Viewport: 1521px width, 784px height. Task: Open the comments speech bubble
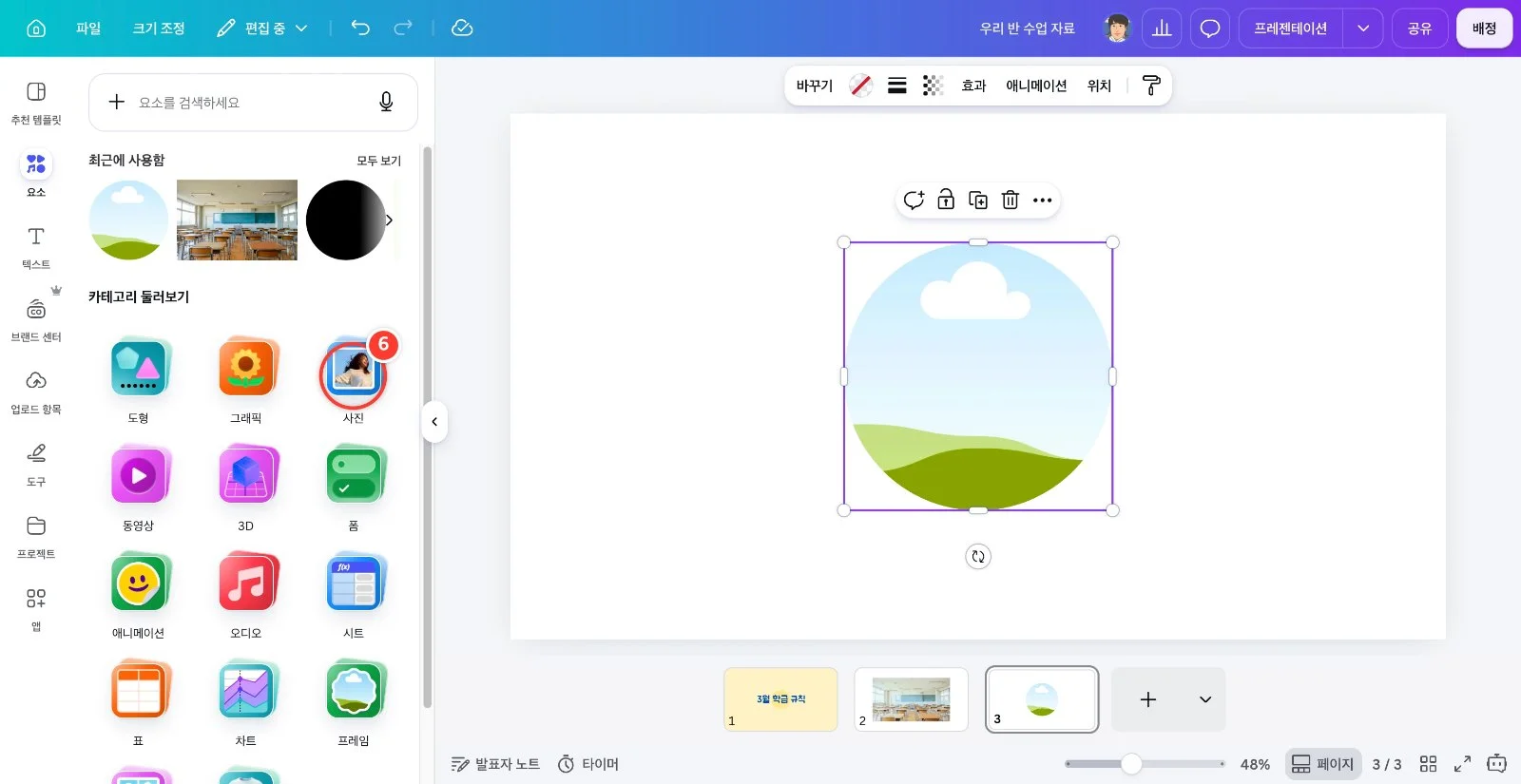(x=1209, y=29)
